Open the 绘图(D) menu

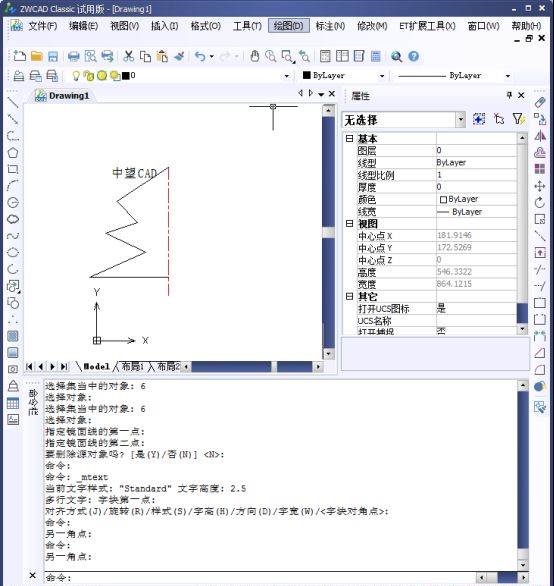click(x=289, y=26)
